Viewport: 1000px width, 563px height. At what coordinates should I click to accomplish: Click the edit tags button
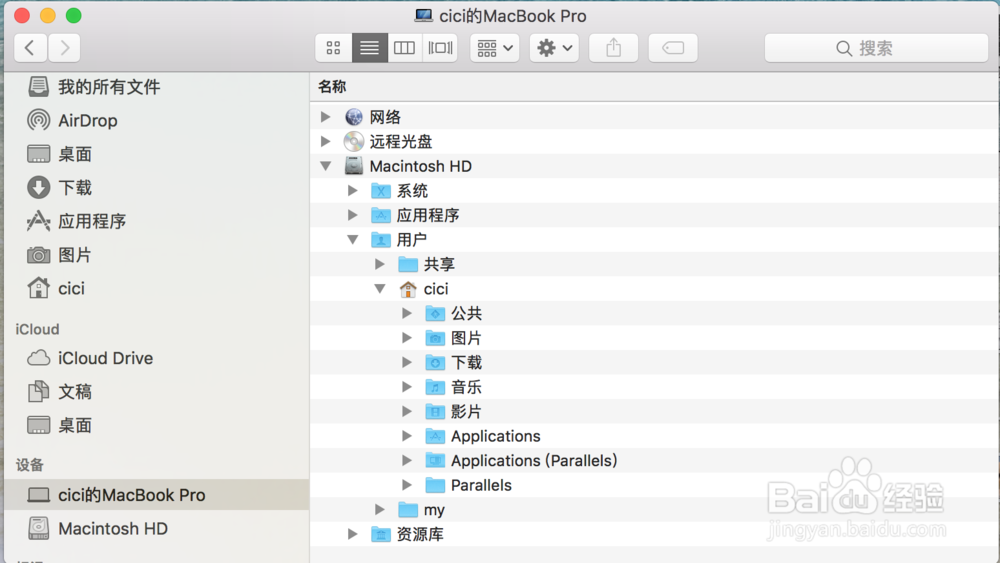click(x=673, y=48)
